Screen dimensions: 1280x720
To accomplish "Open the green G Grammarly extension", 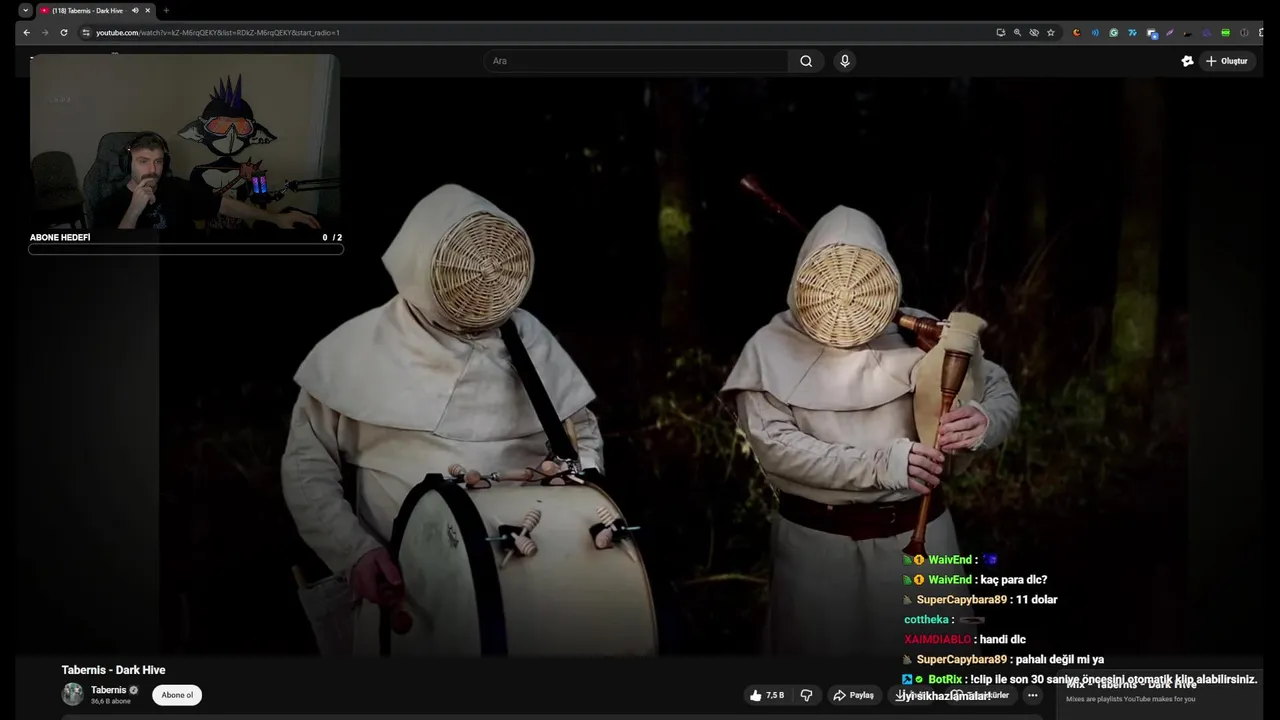I will point(1113,32).
